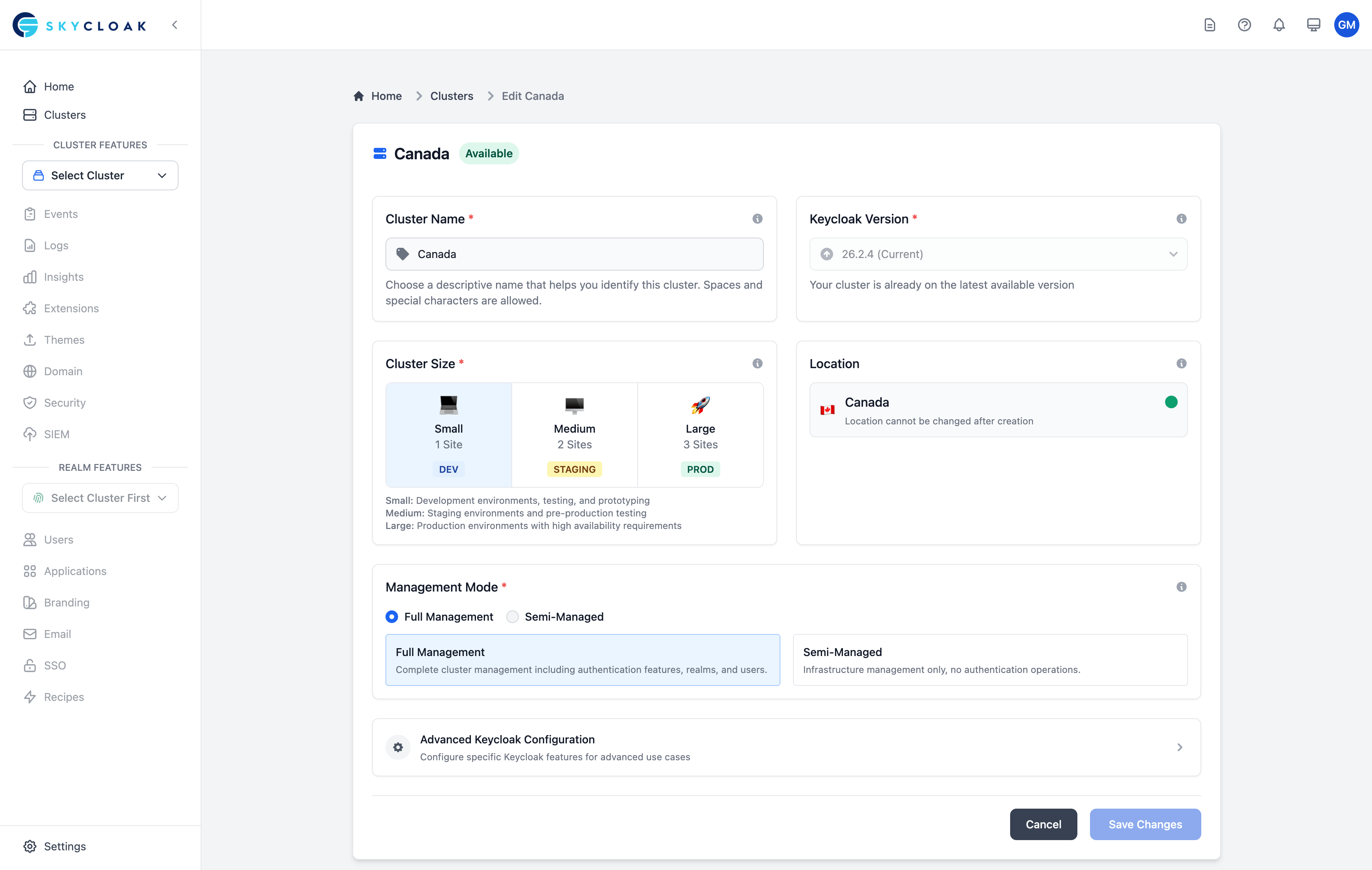
Task: Click the Clusters breadcrumb link
Action: [x=451, y=96]
